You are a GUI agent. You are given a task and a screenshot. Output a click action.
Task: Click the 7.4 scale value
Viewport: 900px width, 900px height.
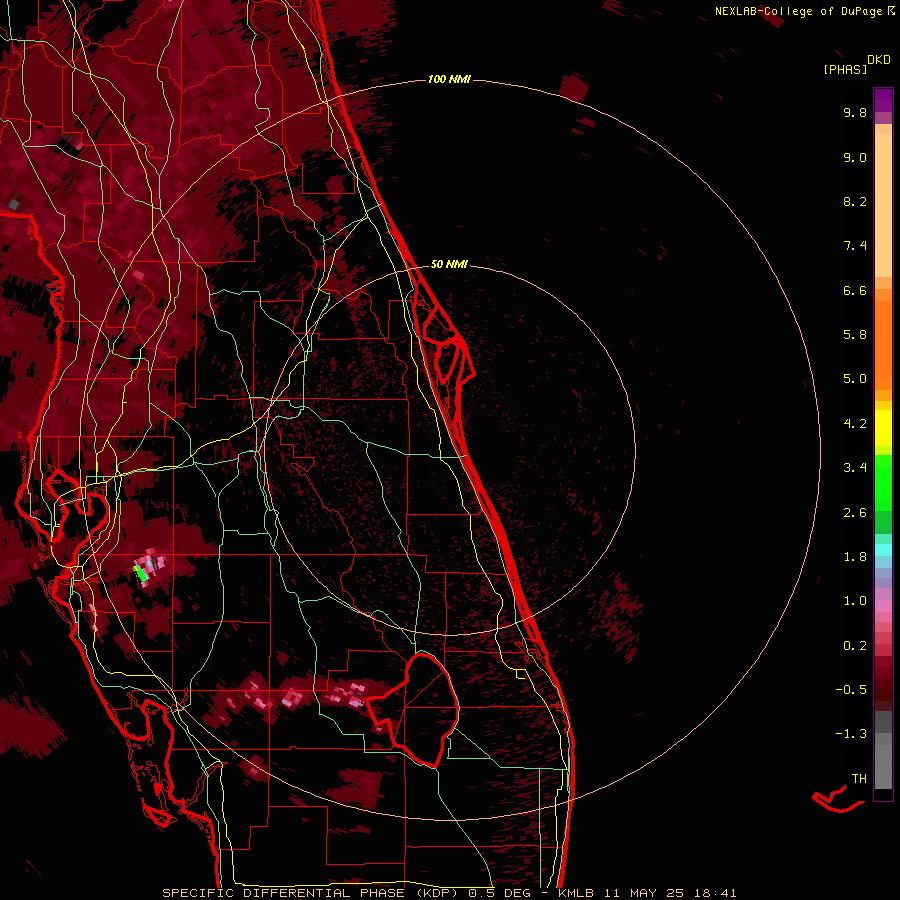point(855,246)
